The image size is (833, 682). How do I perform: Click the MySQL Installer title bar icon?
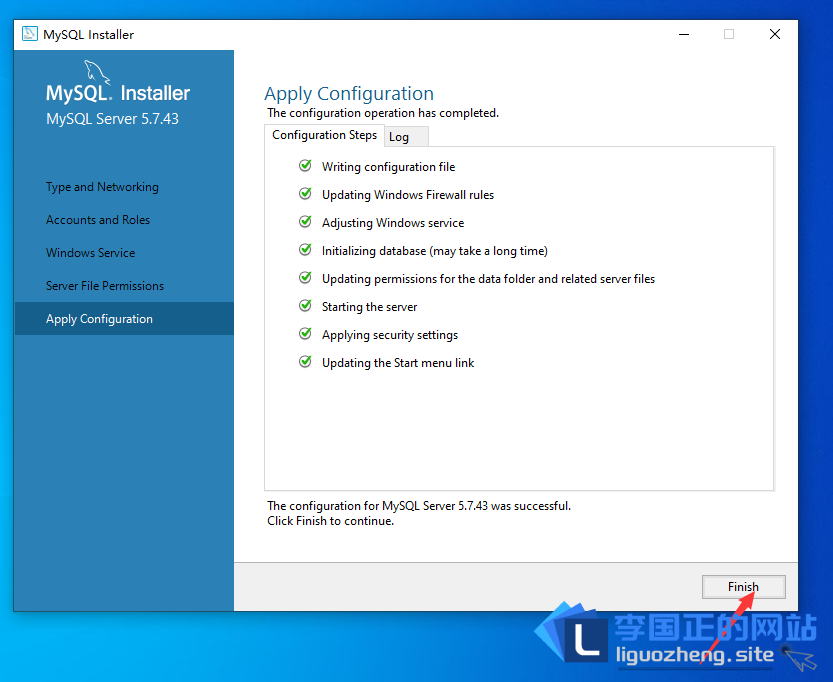click(x=30, y=34)
